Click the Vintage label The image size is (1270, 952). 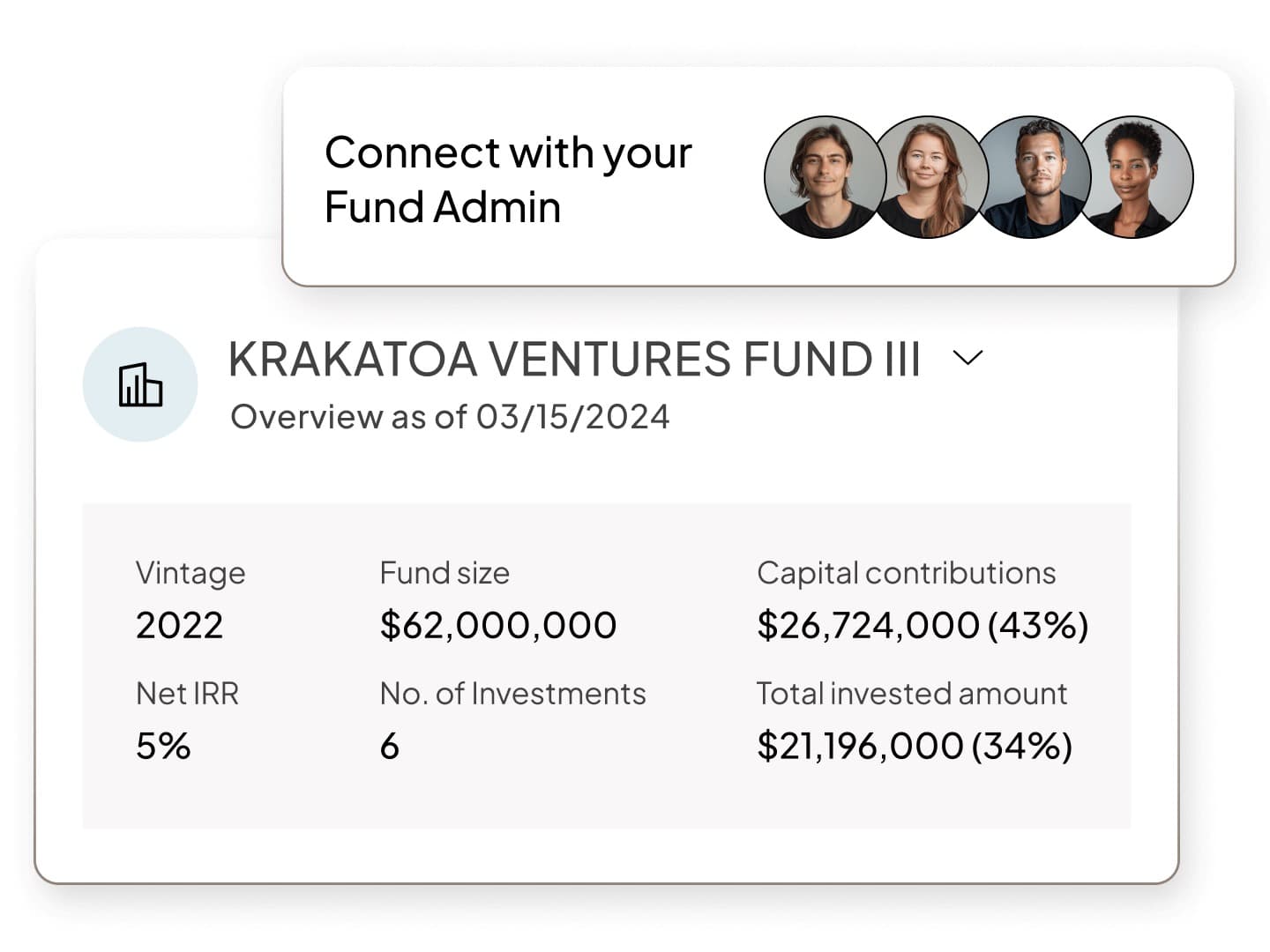(x=190, y=574)
